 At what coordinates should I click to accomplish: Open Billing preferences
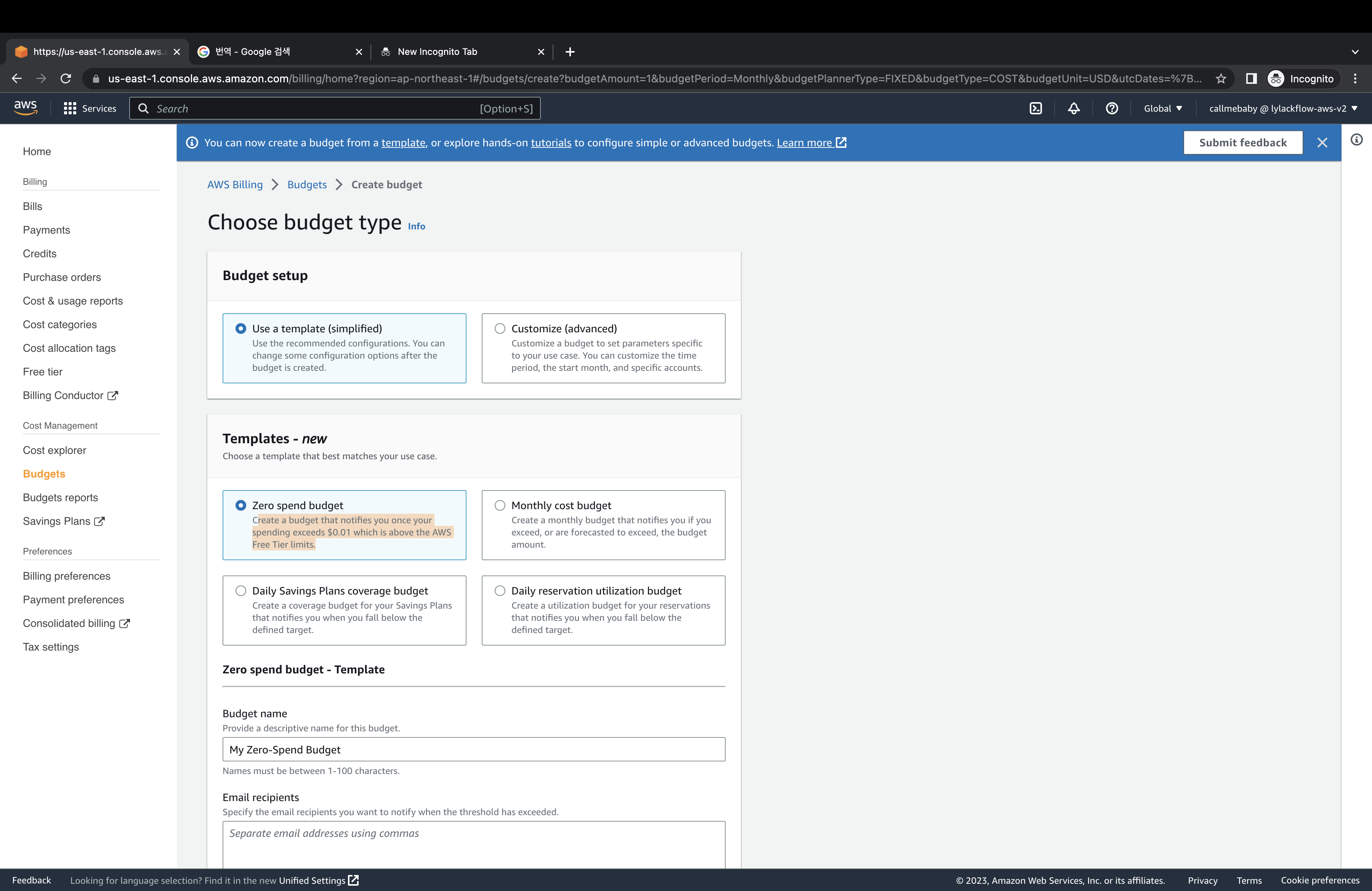coord(66,576)
